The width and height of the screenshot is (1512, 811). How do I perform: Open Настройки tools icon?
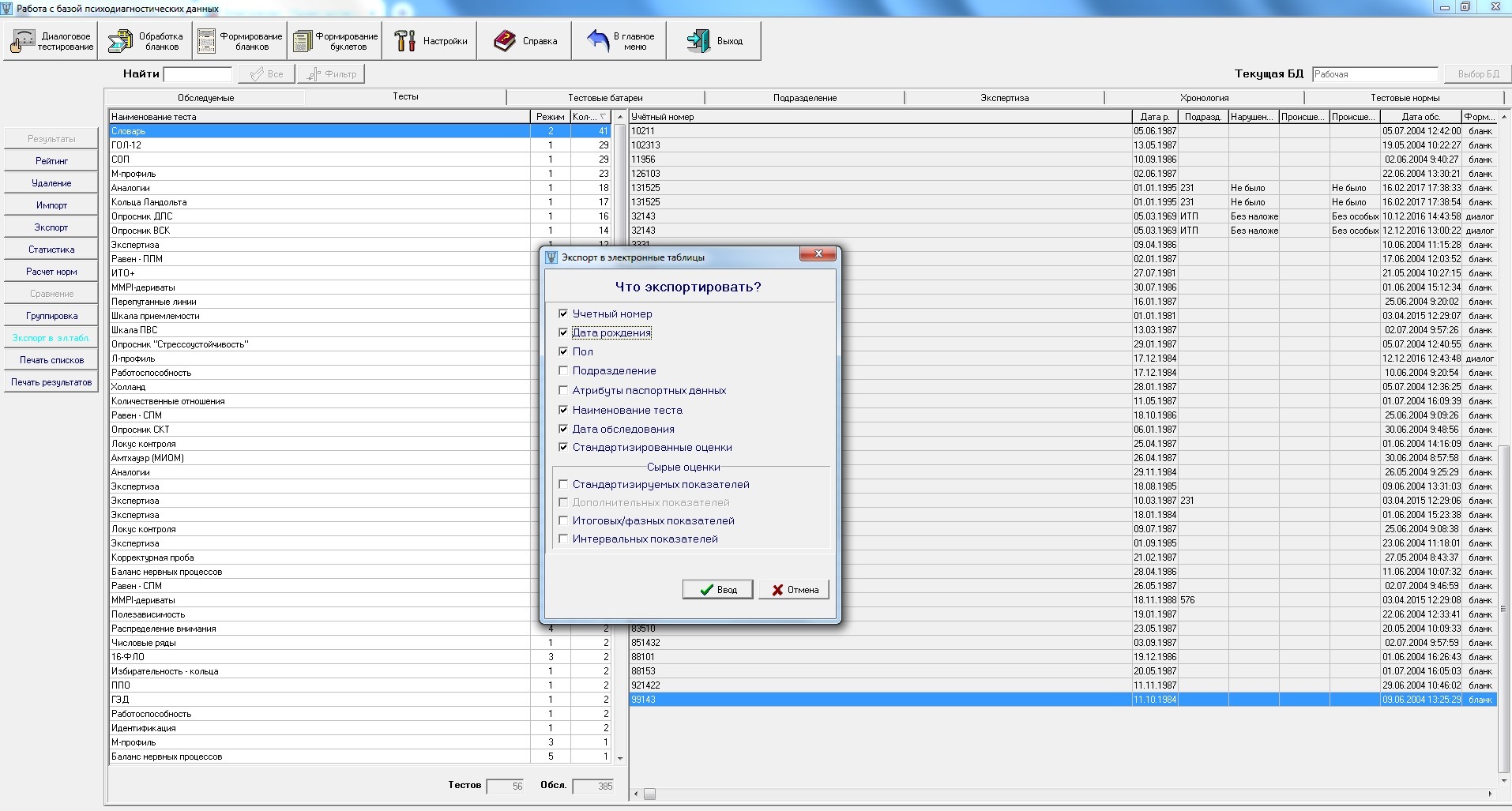405,41
